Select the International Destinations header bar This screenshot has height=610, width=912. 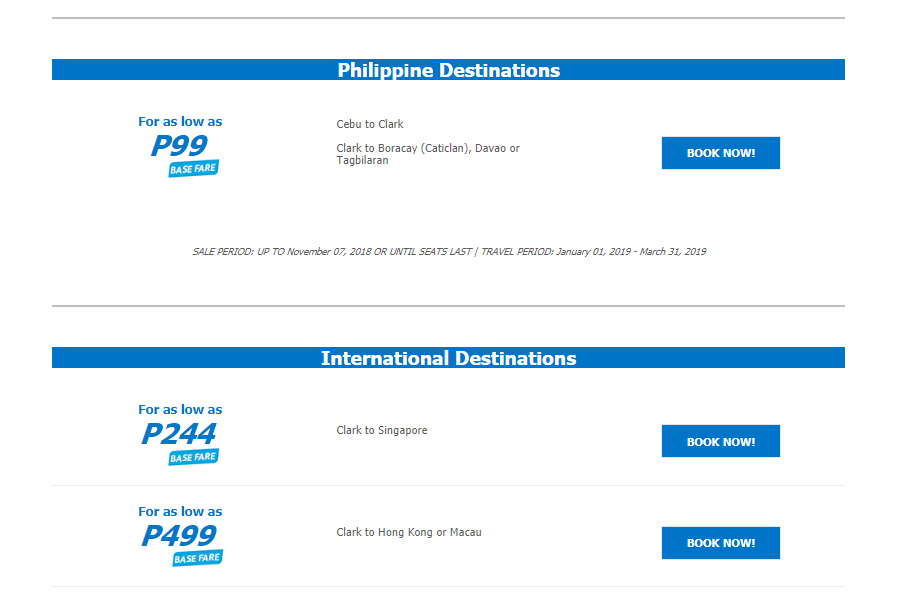[448, 358]
